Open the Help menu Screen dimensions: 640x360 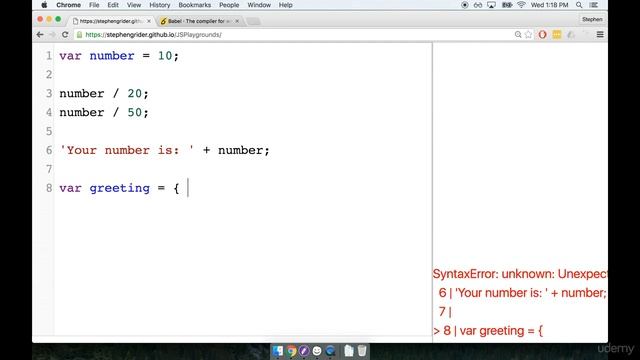[286, 5]
